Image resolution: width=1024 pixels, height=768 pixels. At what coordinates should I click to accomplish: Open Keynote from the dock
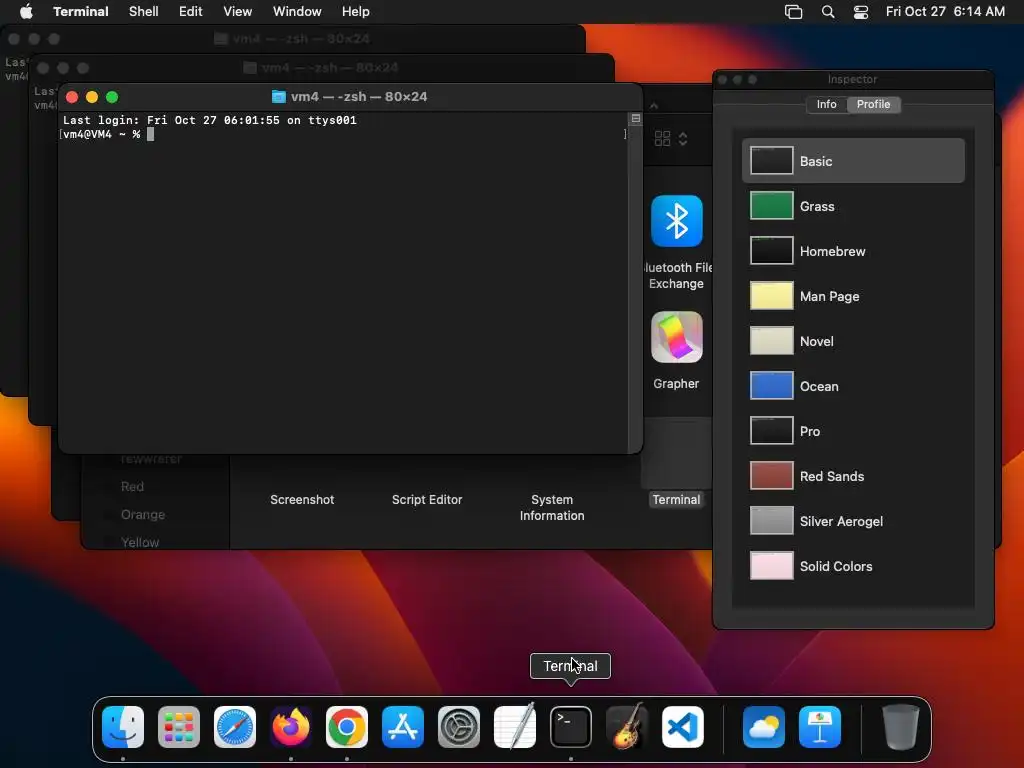tap(820, 727)
